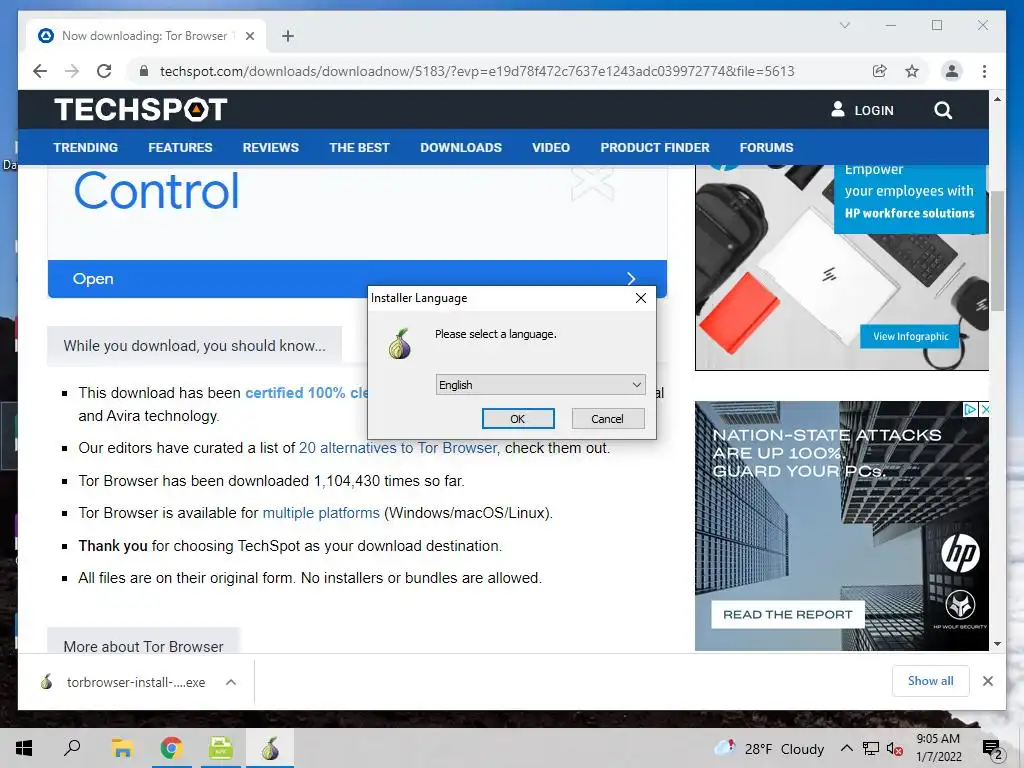The height and width of the screenshot is (768, 1024).
Task: Click the muted volume tray icon
Action: click(x=894, y=749)
